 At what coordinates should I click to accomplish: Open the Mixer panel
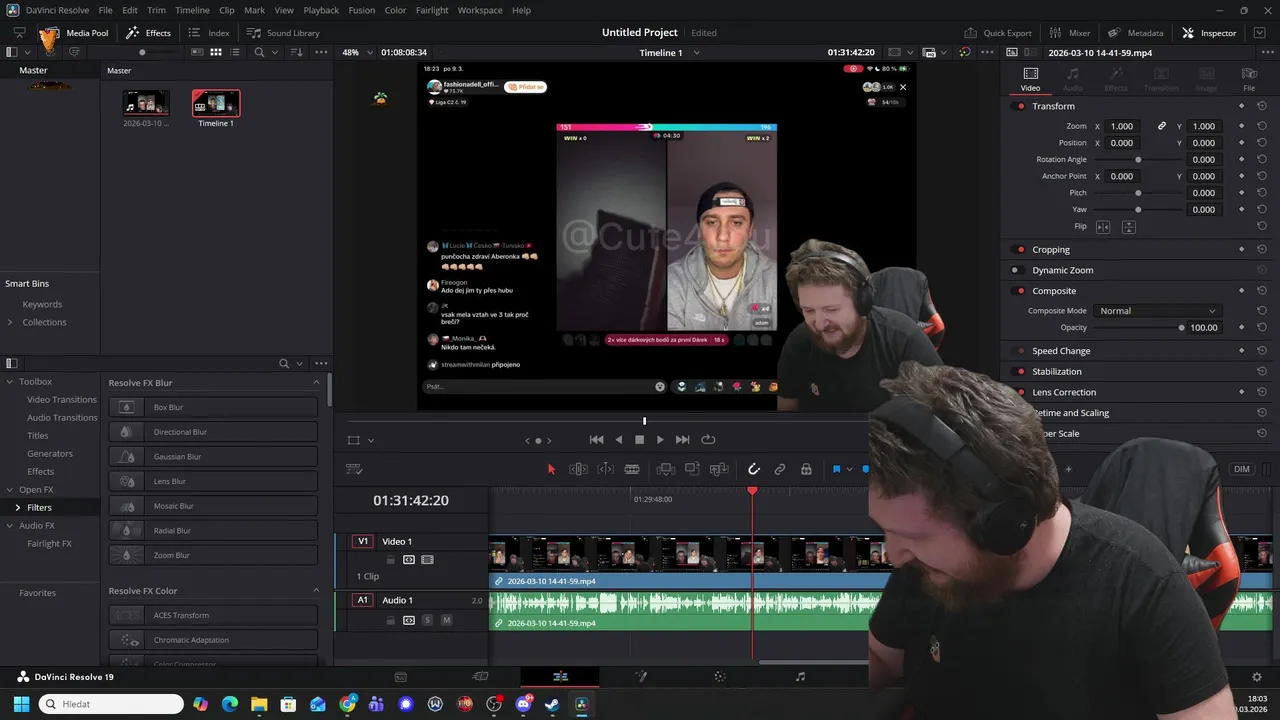click(1070, 33)
